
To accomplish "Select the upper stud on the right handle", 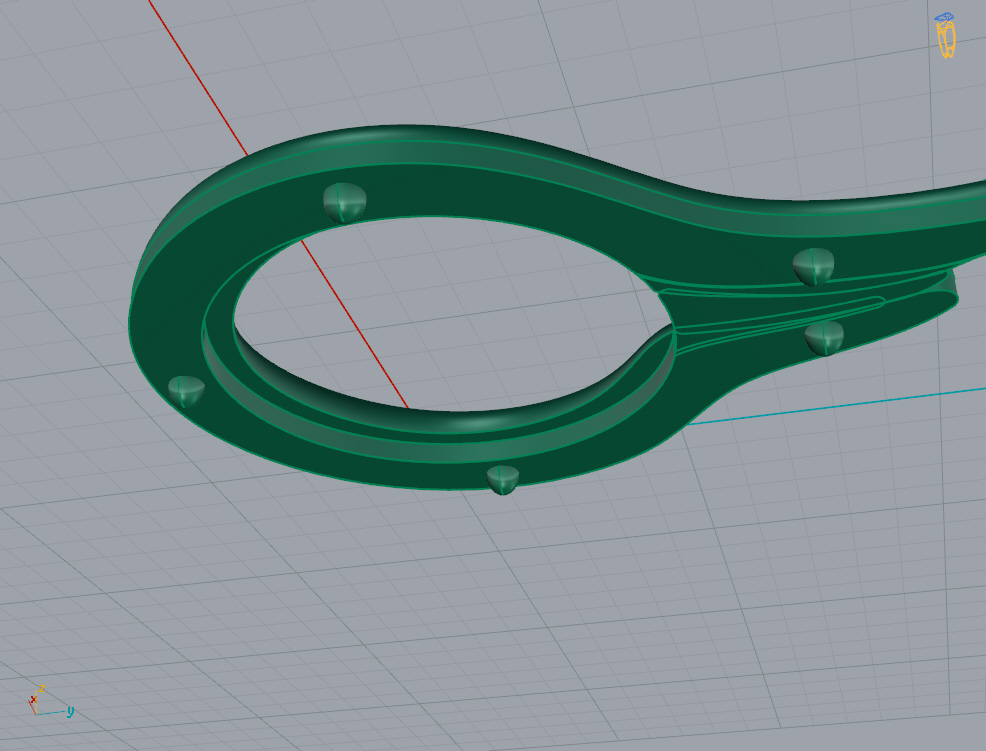I will click(814, 266).
